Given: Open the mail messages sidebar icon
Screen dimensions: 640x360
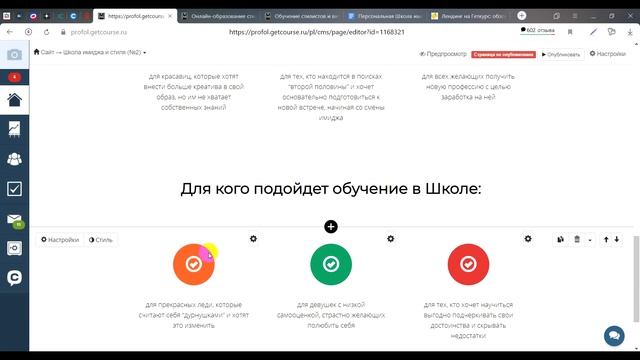Looking at the screenshot, I should point(15,220).
